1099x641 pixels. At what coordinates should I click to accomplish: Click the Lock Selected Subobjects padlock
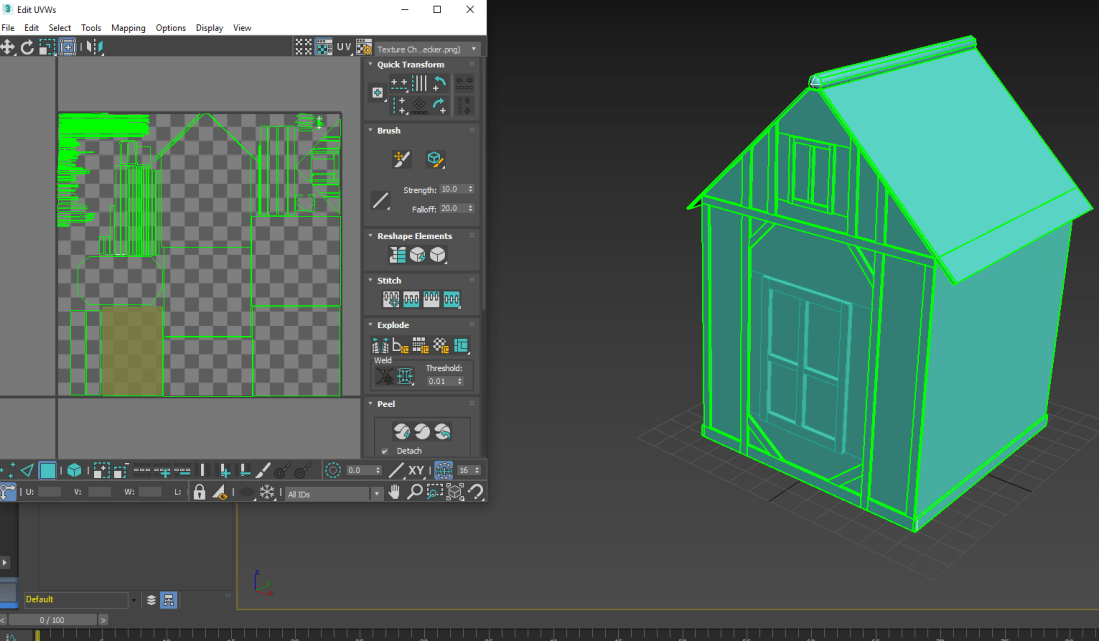coord(199,492)
